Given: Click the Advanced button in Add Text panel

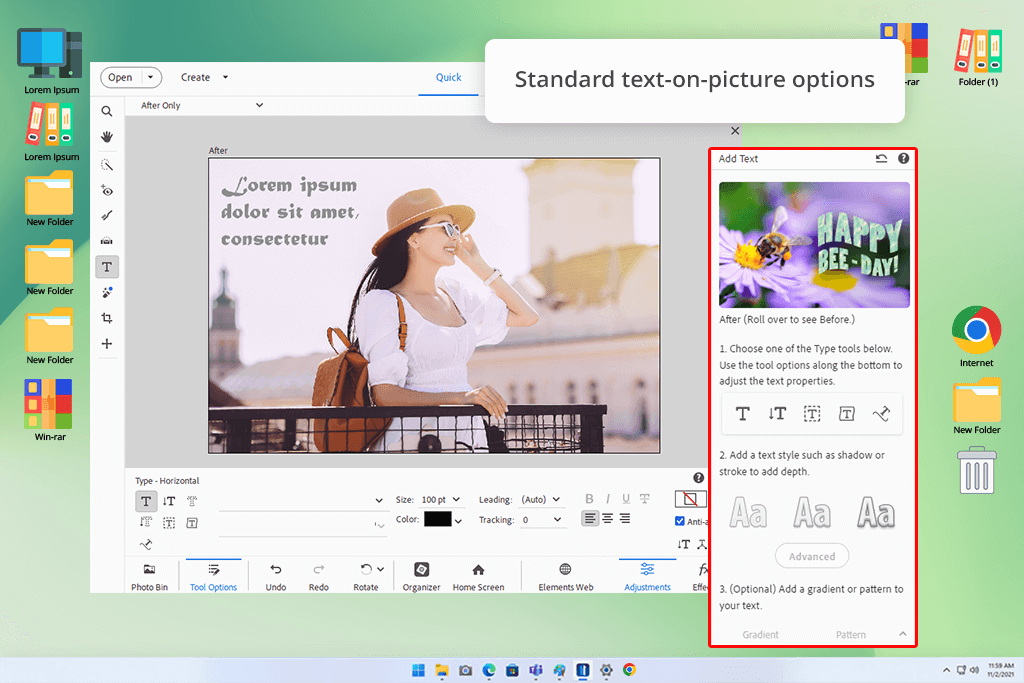Looking at the screenshot, I should 812,556.
